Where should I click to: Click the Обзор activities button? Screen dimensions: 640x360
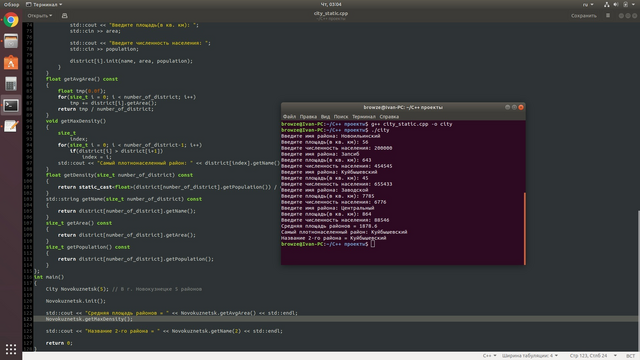[11, 4]
